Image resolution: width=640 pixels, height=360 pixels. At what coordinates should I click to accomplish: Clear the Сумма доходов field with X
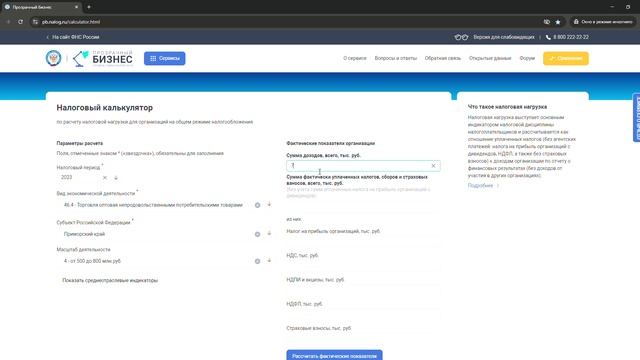coord(433,166)
